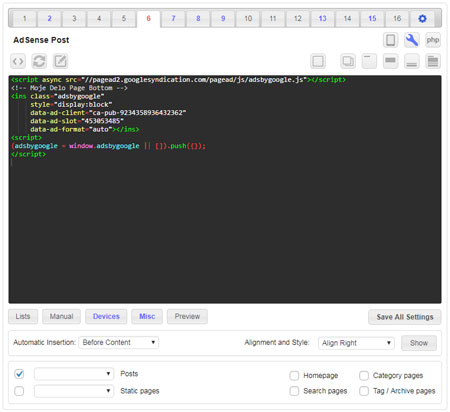
Task: Click the full block layout icon
Action: 433,61
